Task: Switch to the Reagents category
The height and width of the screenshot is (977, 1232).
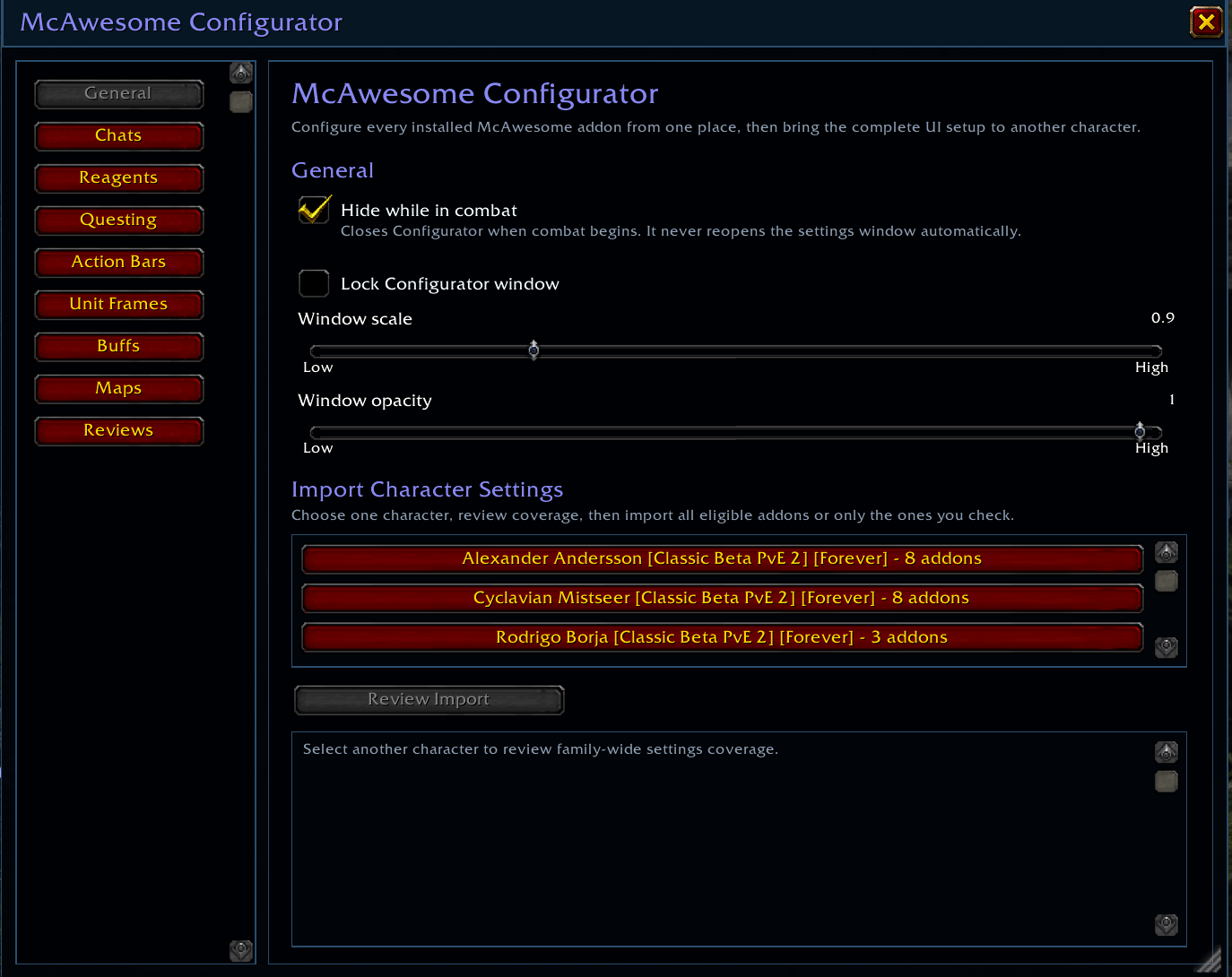Action: (119, 178)
